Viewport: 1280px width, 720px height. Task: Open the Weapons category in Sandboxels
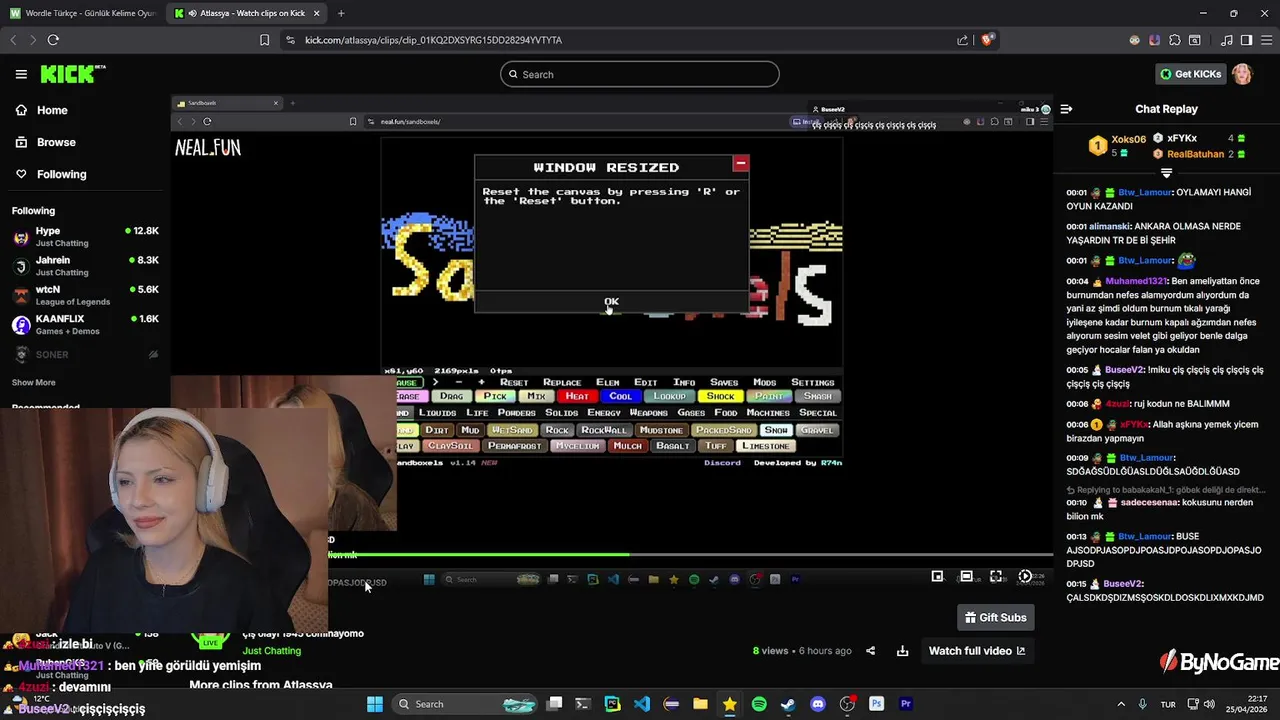648,413
